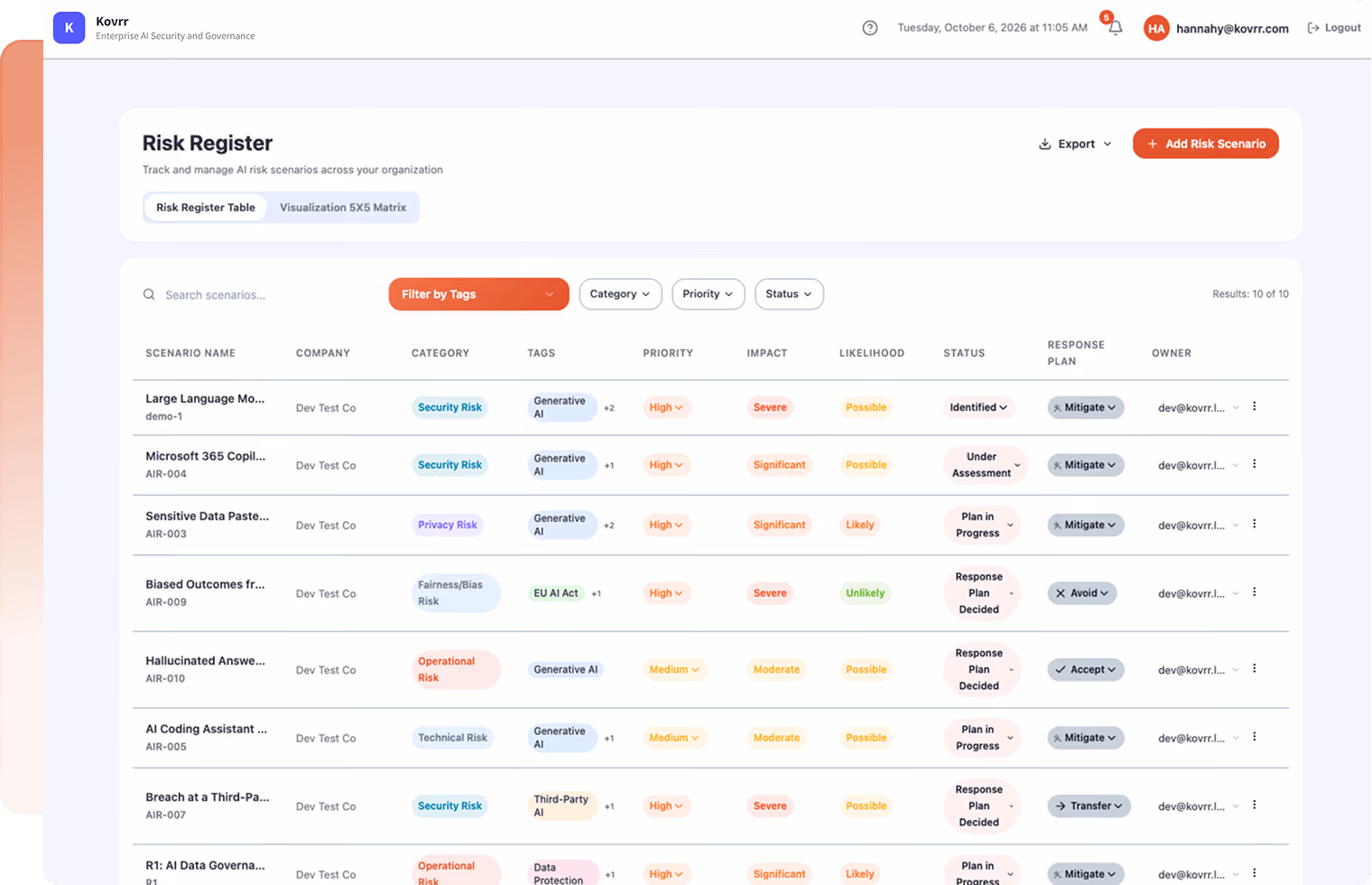Viewport: 1372px width, 885px height.
Task: Open row actions menu for Sensitive Data Paste... row
Action: click(1255, 524)
